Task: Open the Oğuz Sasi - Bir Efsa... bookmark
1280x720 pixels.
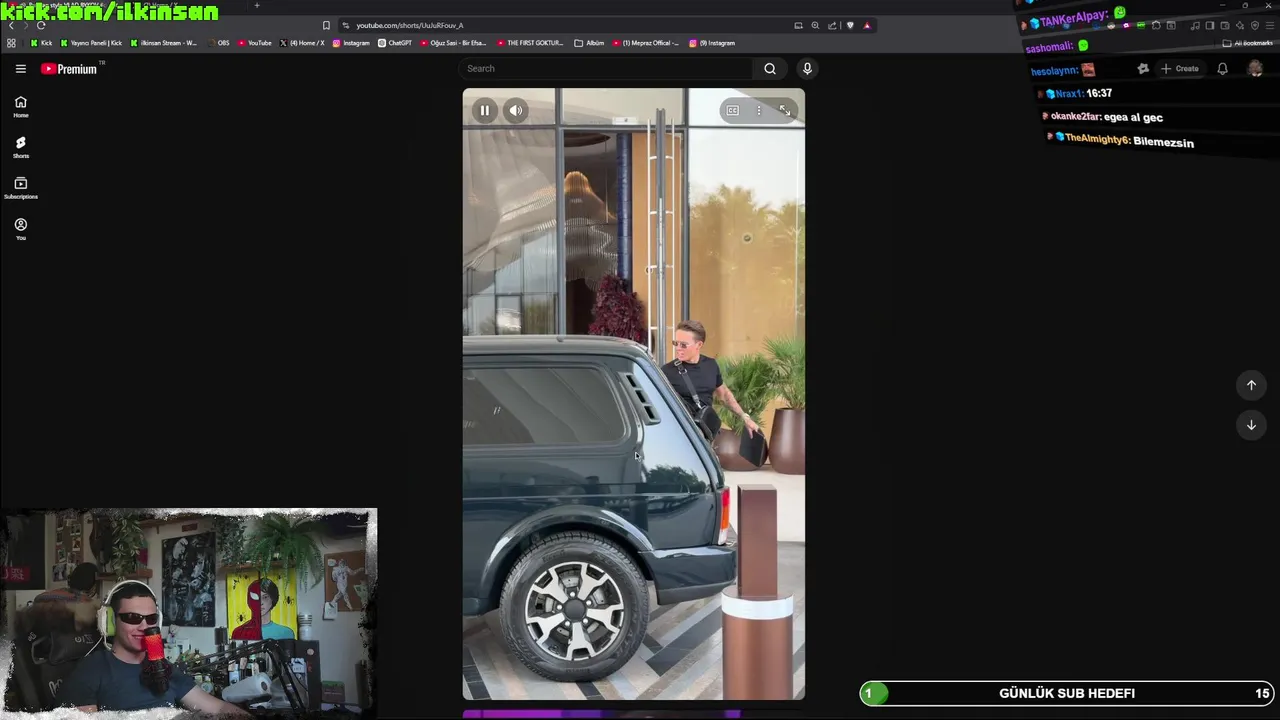Action: [x=453, y=43]
